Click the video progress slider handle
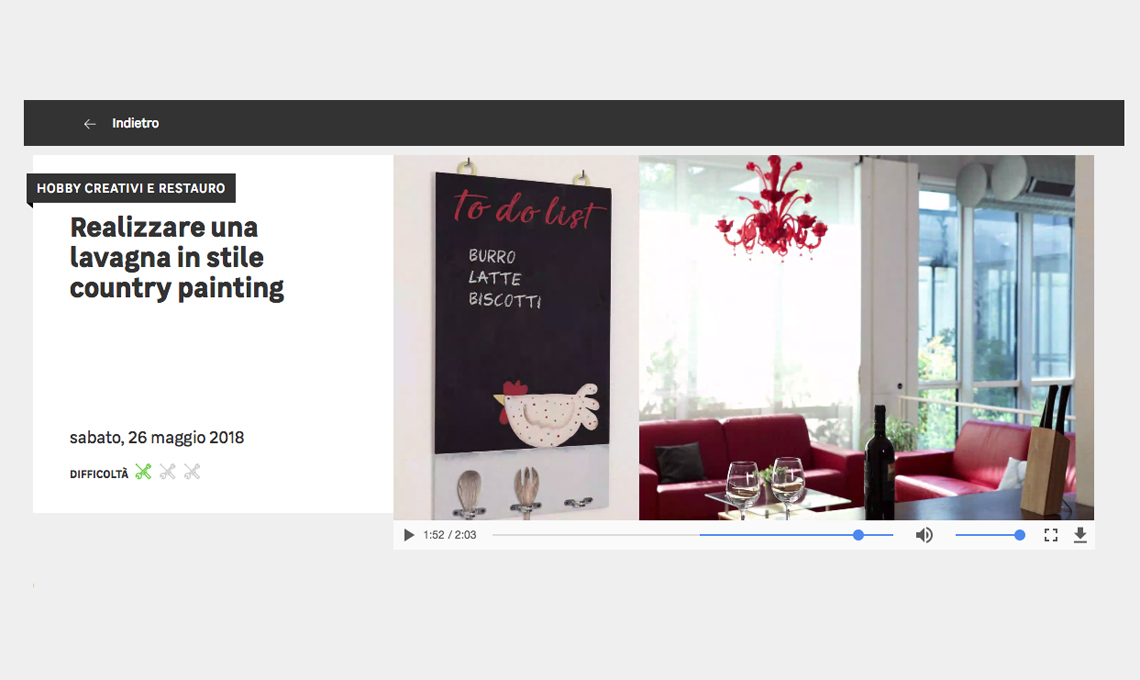 pyautogui.click(x=858, y=535)
